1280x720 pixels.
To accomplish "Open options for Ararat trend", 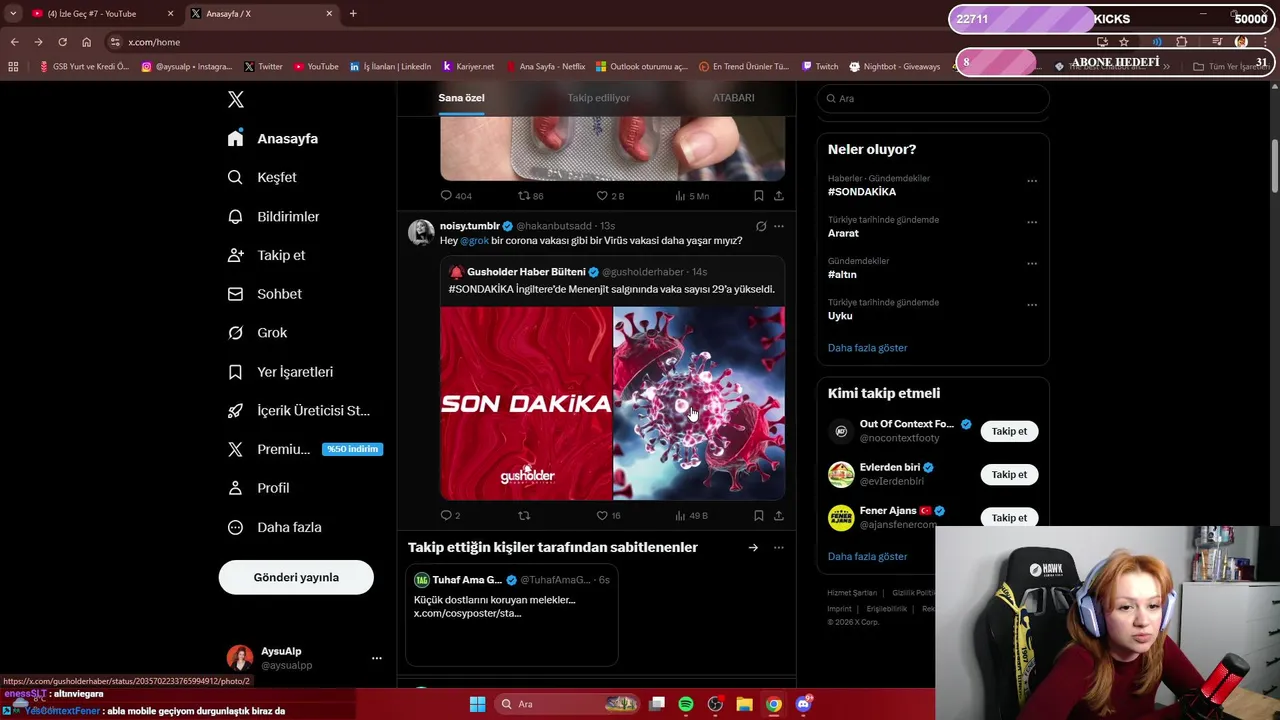I will point(1032,222).
